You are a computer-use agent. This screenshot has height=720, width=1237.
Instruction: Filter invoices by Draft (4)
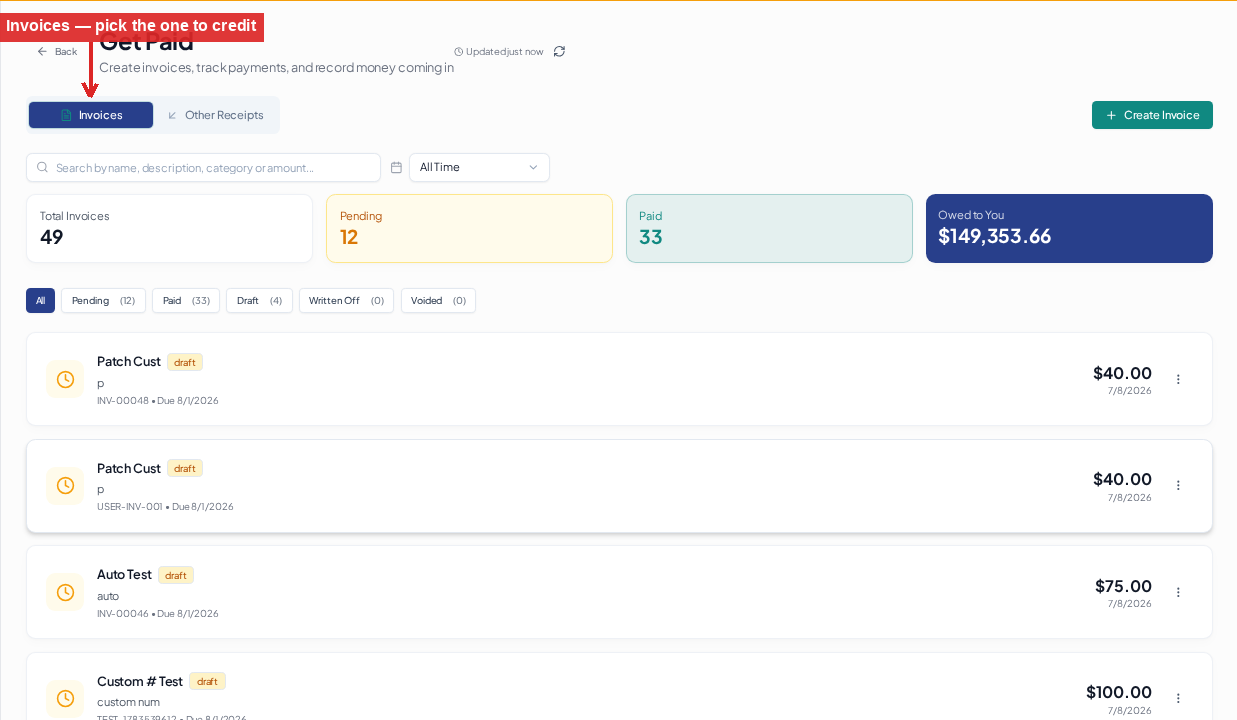[259, 300]
